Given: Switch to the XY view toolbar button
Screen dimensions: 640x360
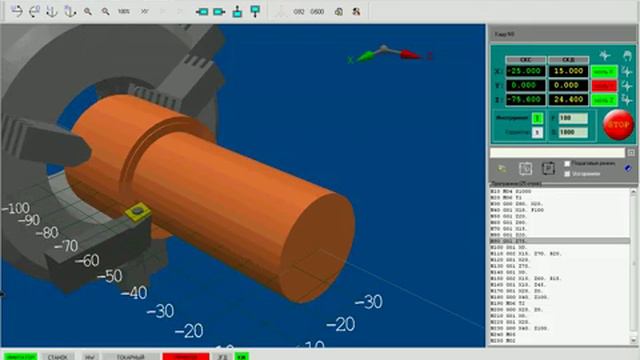Looking at the screenshot, I should click(144, 12).
